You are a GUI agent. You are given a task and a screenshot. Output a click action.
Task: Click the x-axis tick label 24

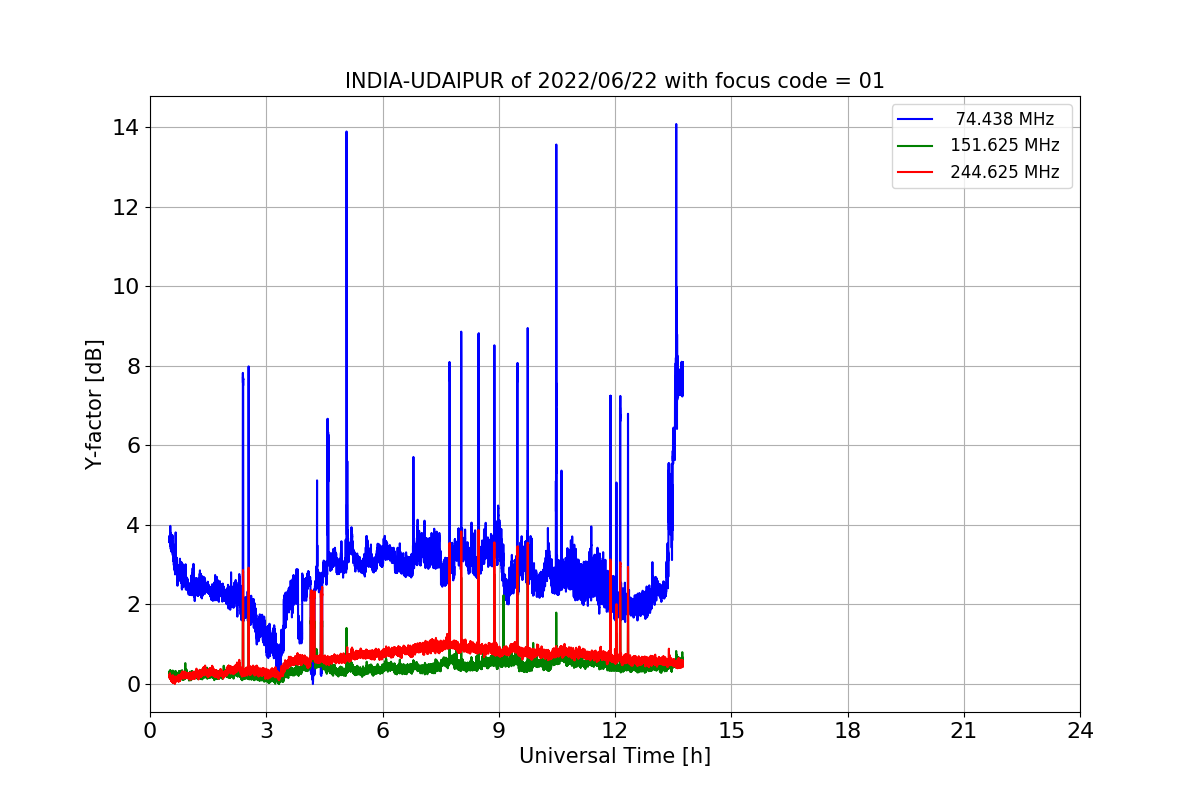click(1080, 731)
